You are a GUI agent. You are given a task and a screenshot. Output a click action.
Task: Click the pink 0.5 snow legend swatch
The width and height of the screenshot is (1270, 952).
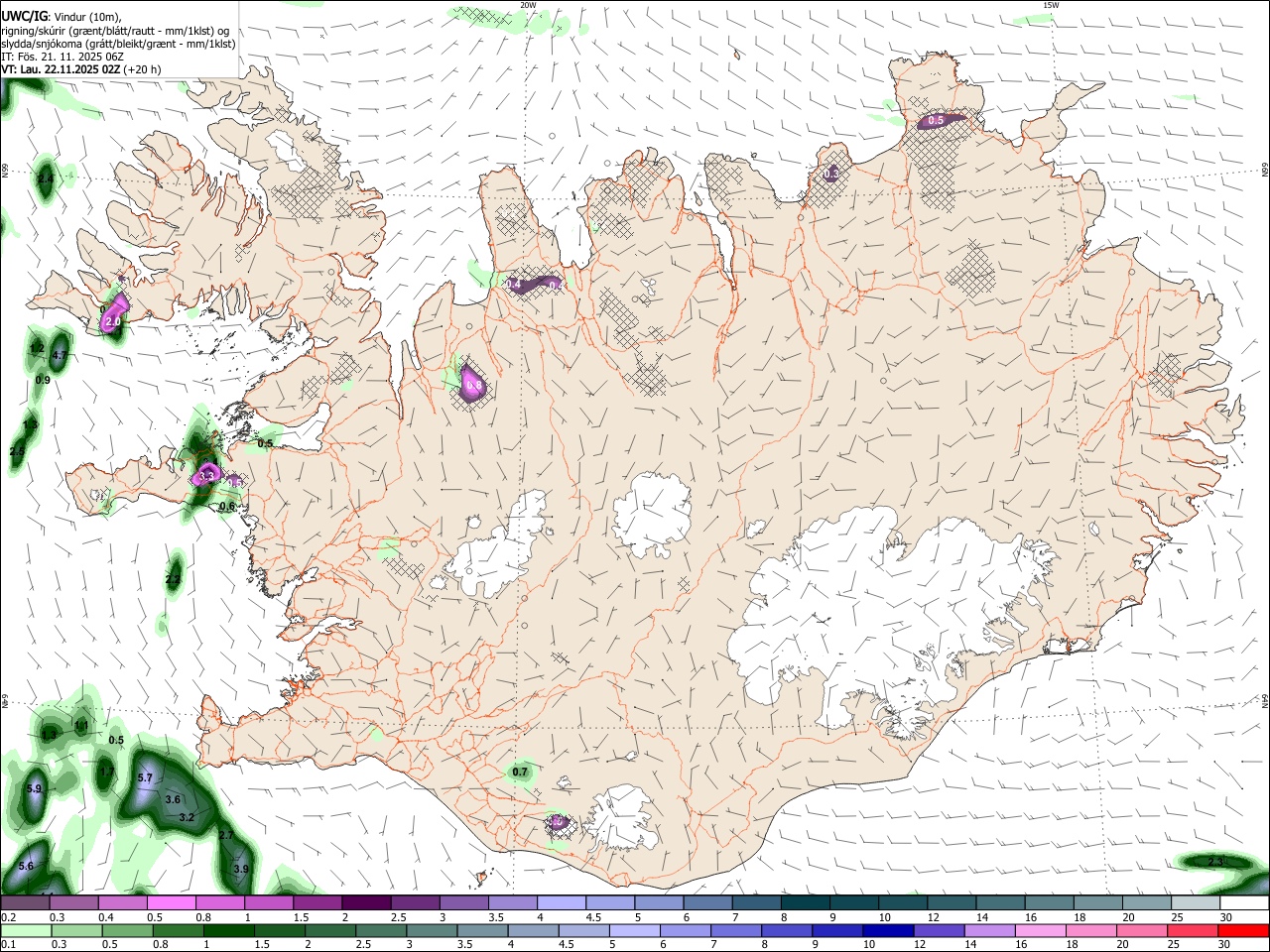point(171,903)
